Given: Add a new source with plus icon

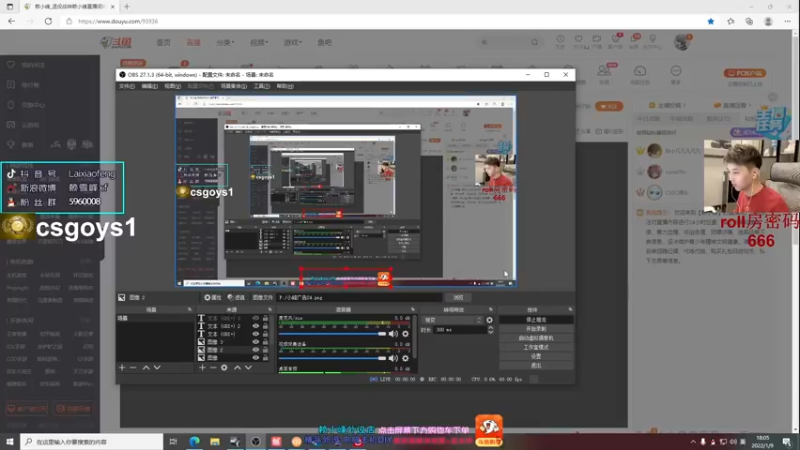Looking at the screenshot, I should point(203,367).
